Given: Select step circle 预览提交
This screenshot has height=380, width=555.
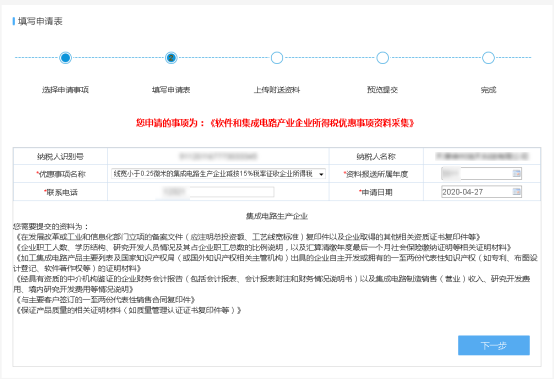Looking at the screenshot, I should pyautogui.click(x=383, y=58).
